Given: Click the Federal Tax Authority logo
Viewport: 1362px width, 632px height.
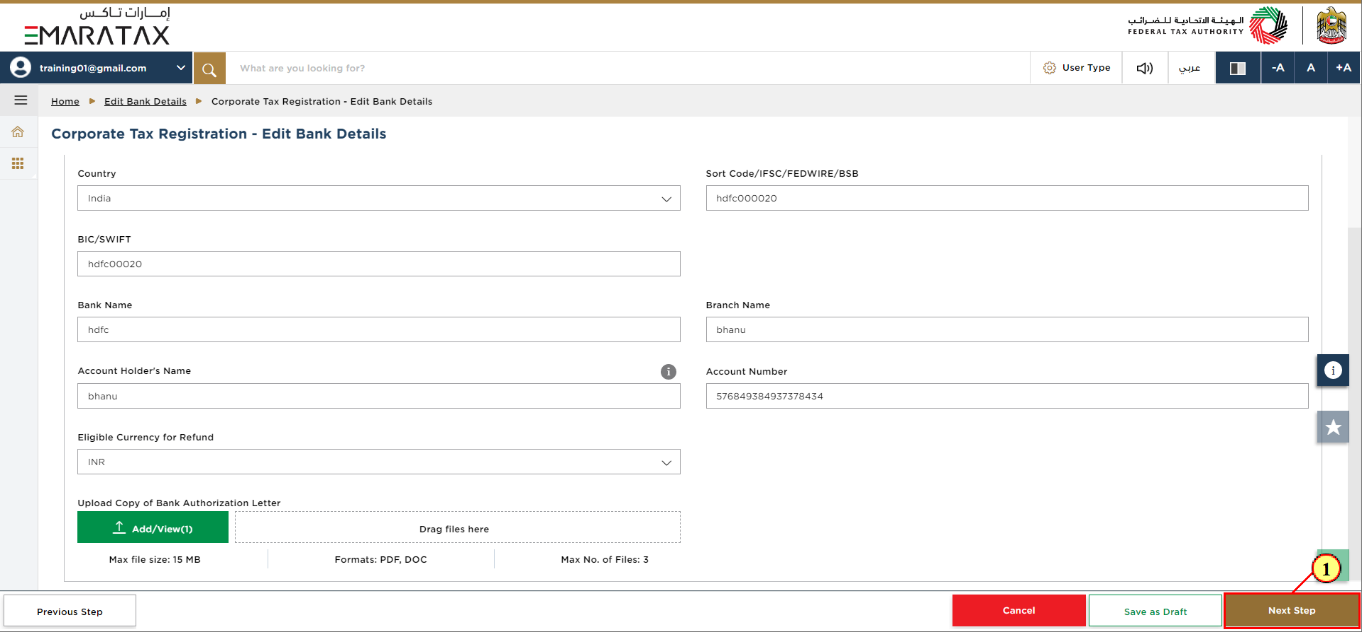Looking at the screenshot, I should pyautogui.click(x=1208, y=25).
